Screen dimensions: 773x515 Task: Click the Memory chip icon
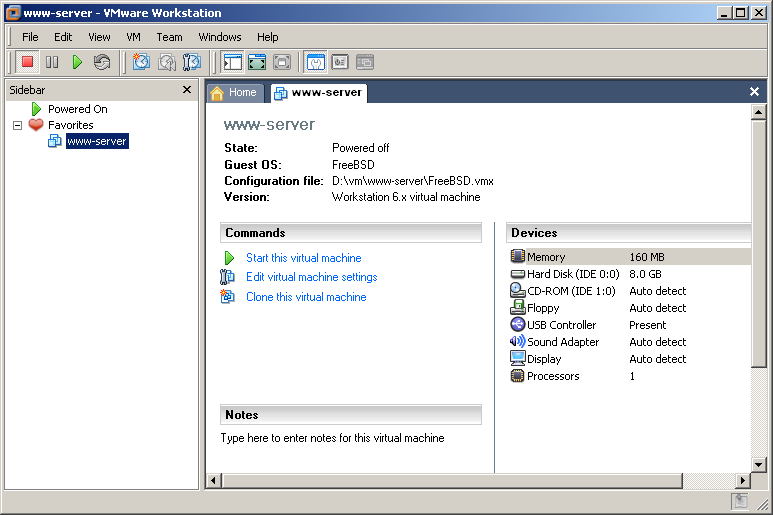click(x=517, y=256)
